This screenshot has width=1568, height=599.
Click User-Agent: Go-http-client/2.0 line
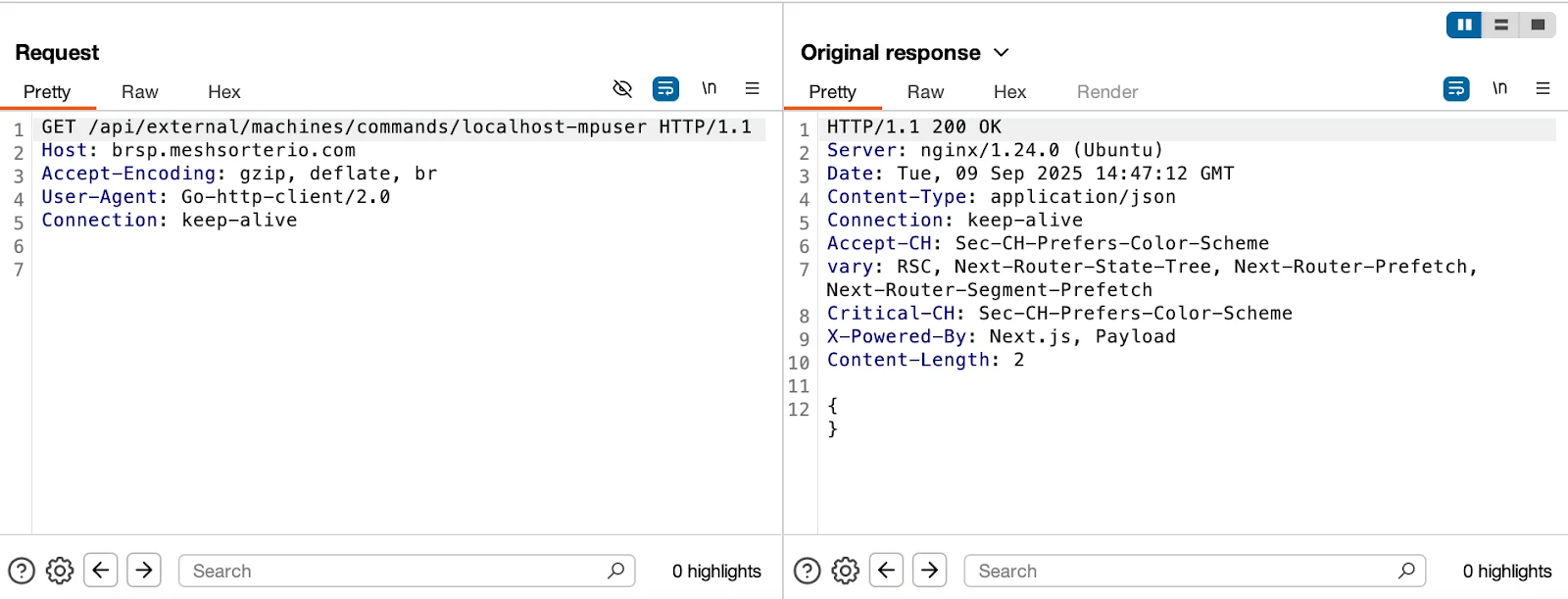click(x=216, y=197)
